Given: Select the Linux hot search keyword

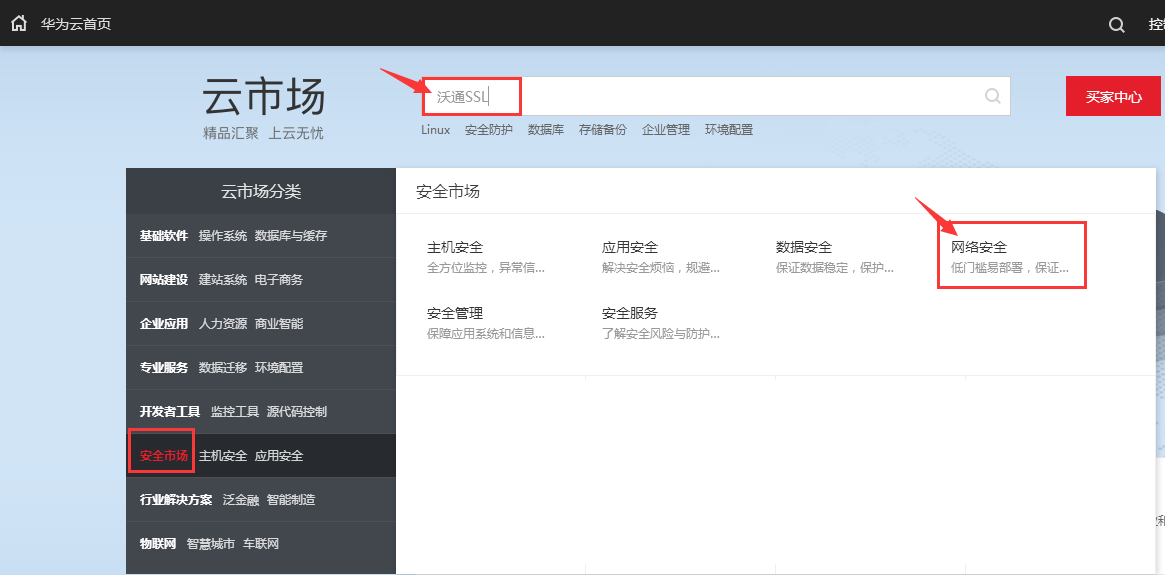Looking at the screenshot, I should pos(435,130).
